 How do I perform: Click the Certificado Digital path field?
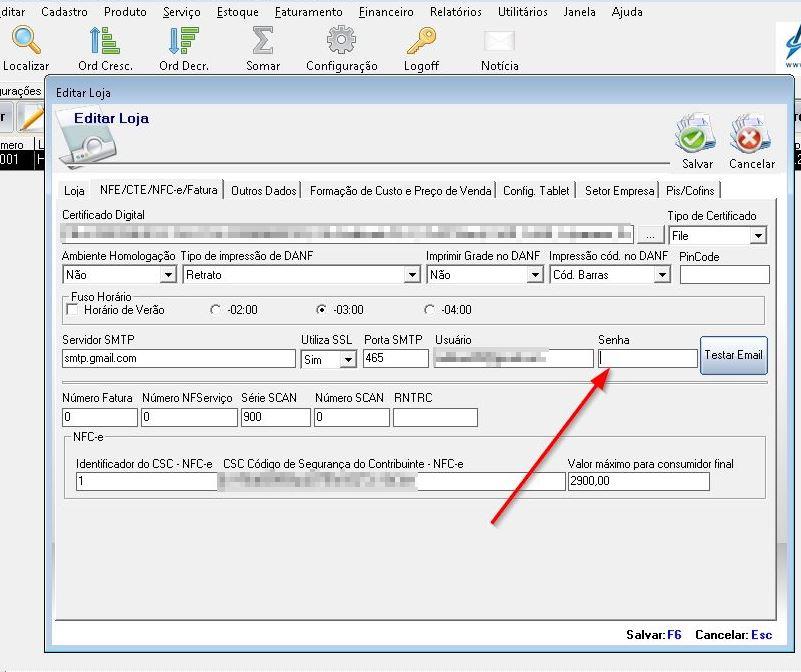pyautogui.click(x=347, y=235)
